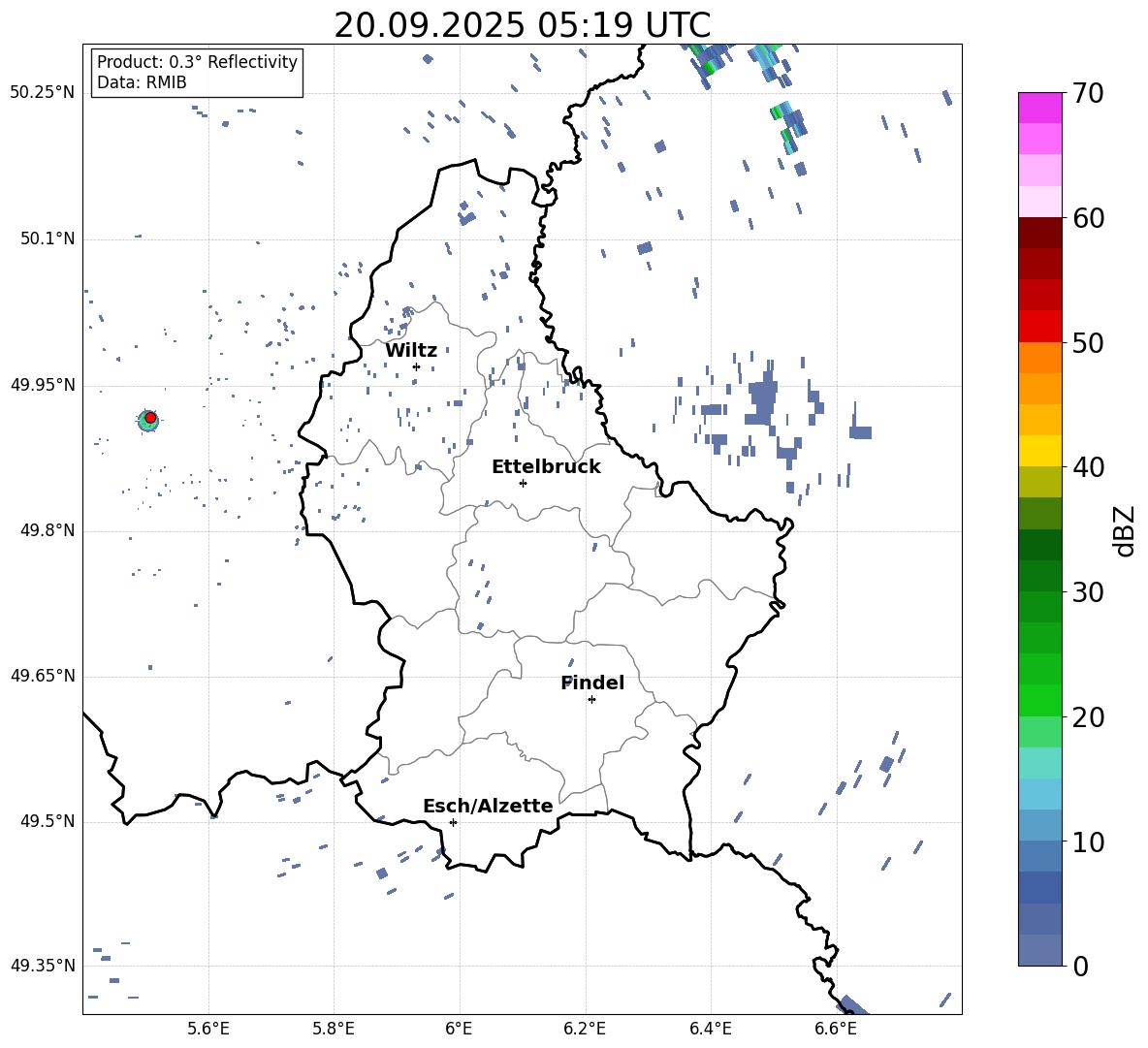Click the colorbar tick label 60
Image resolution: width=1148 pixels, height=1048 pixels.
point(1088,218)
